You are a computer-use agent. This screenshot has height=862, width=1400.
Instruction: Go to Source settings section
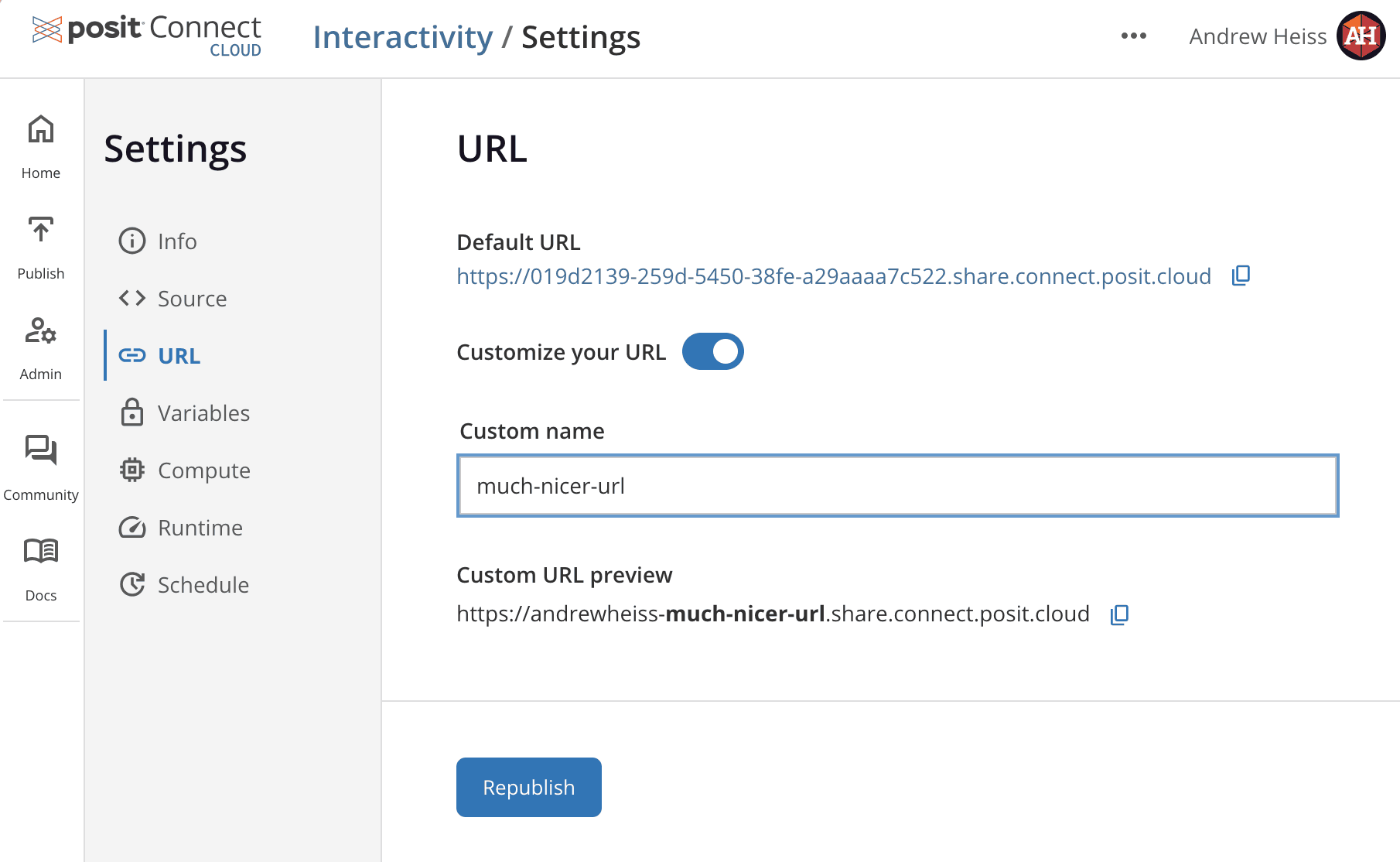191,299
